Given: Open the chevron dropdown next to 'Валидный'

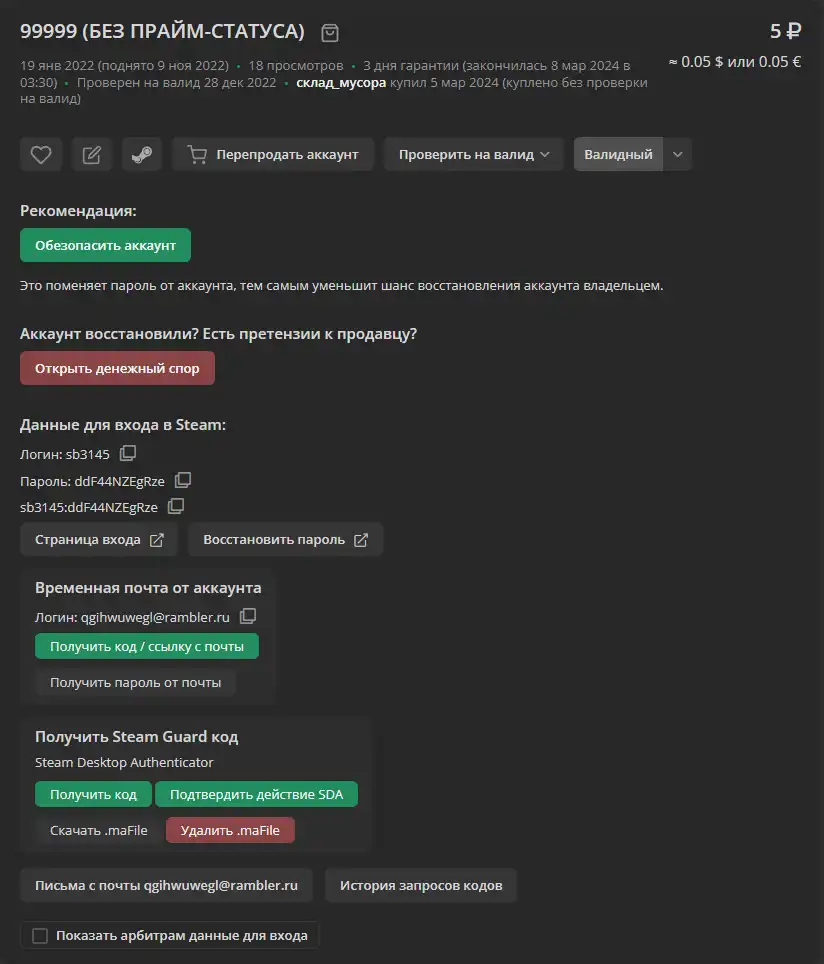Looking at the screenshot, I should pos(677,155).
